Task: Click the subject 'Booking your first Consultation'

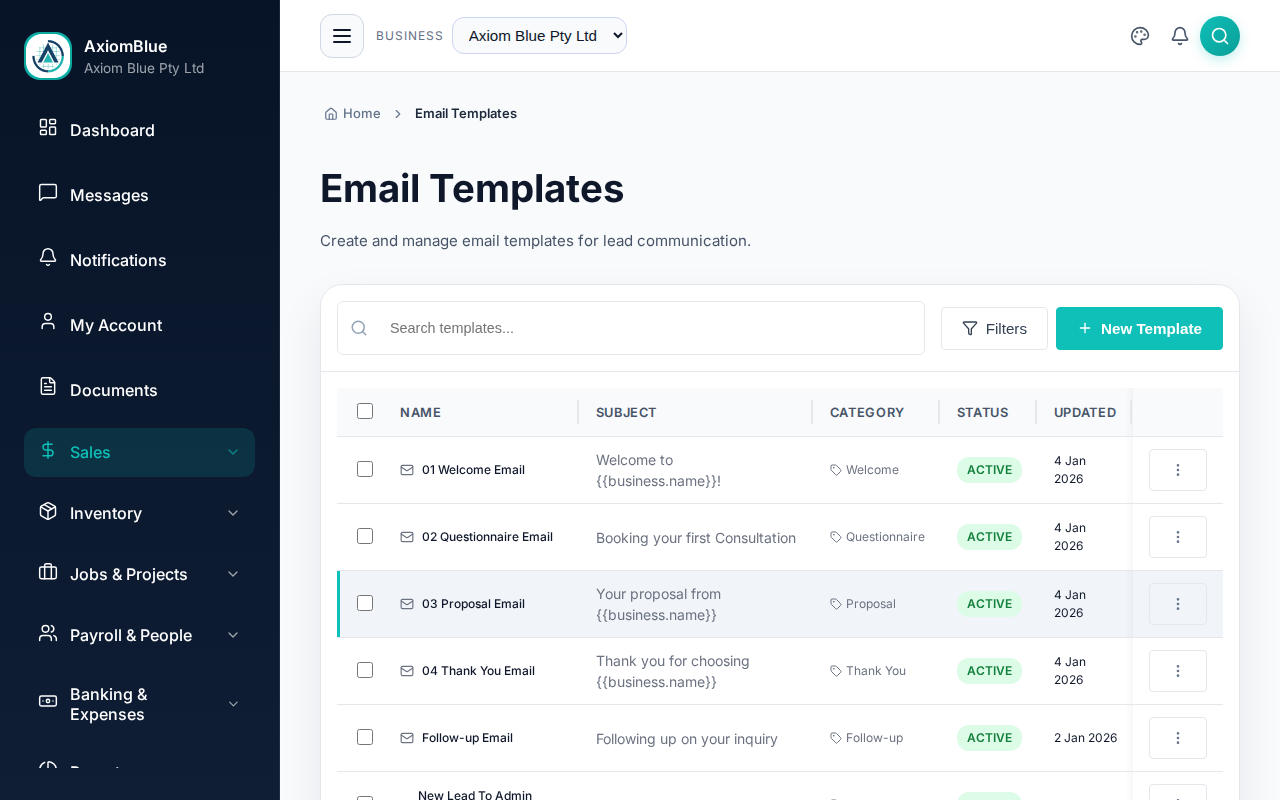Action: coord(696,538)
